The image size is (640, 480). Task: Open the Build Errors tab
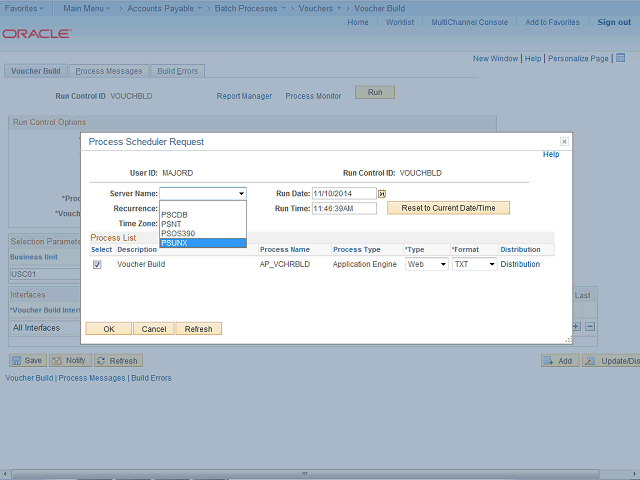[177, 71]
